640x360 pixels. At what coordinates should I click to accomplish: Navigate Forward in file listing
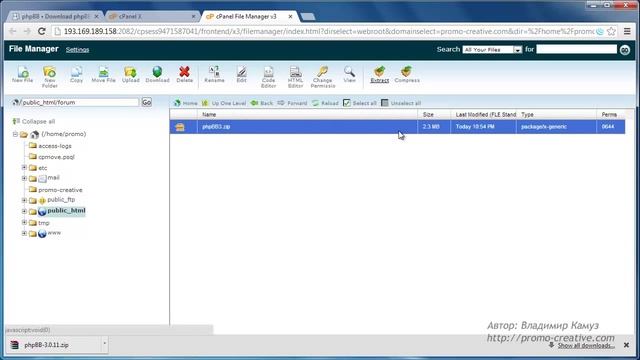pyautogui.click(x=292, y=103)
